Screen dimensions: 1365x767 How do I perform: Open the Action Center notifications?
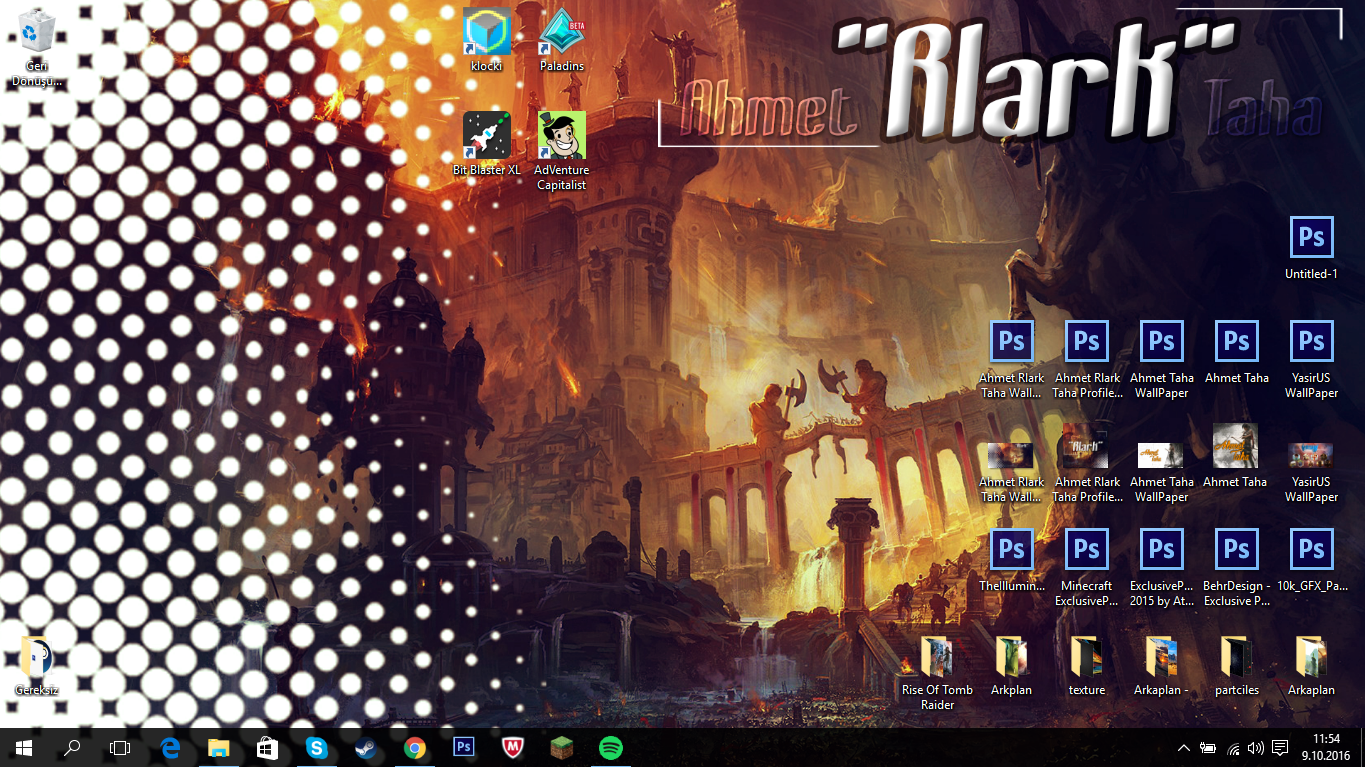pos(1280,747)
